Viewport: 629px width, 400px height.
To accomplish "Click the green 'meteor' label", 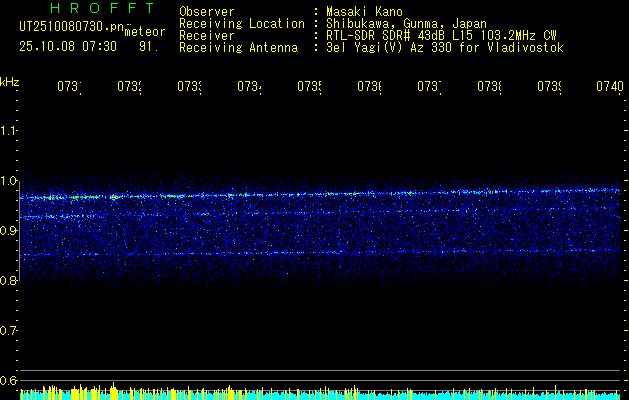I will (x=145, y=32).
